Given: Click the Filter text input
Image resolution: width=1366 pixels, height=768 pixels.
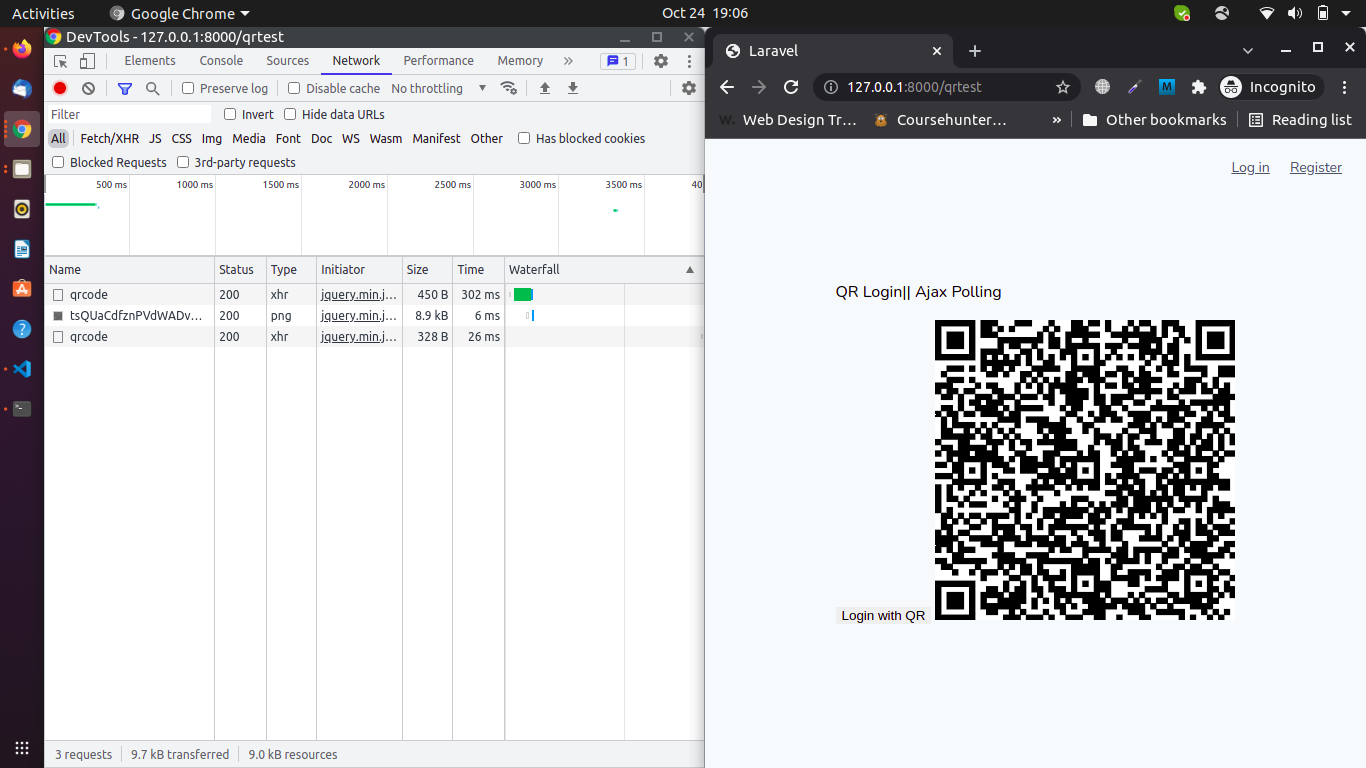Looking at the screenshot, I should tap(129, 114).
